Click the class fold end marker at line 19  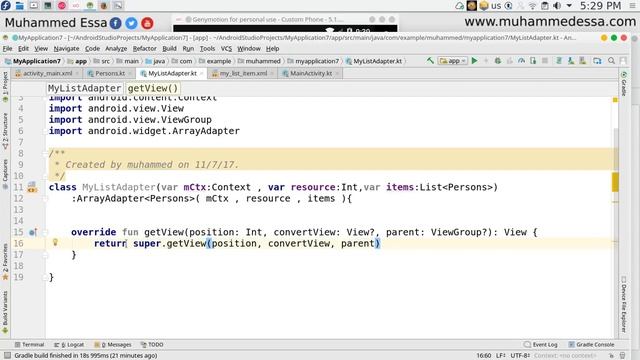[45, 278]
